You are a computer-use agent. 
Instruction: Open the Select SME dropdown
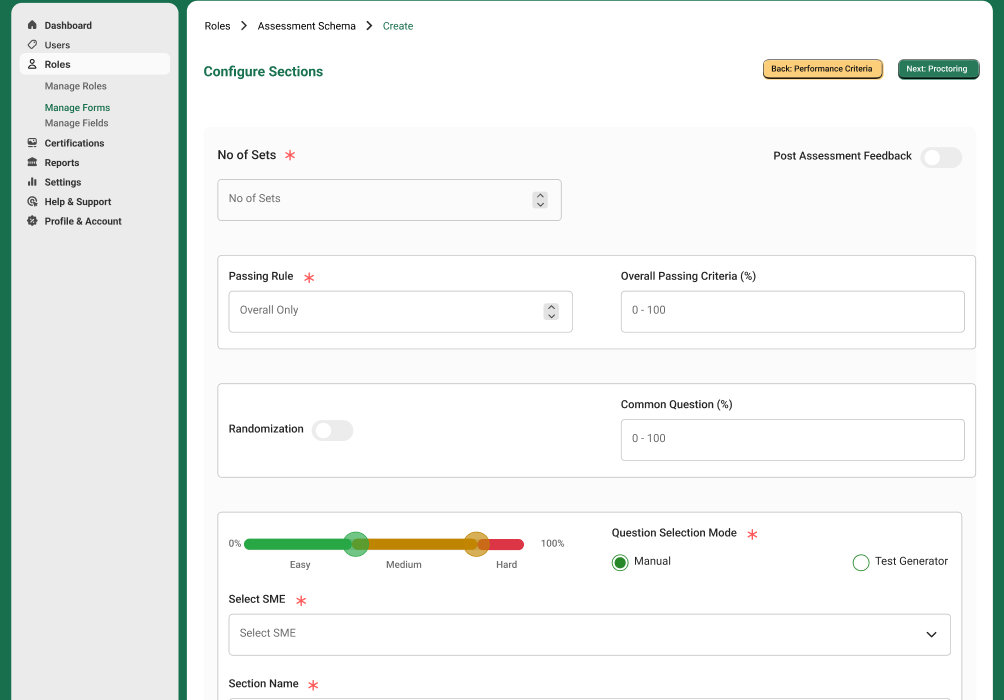pyautogui.click(x=589, y=634)
